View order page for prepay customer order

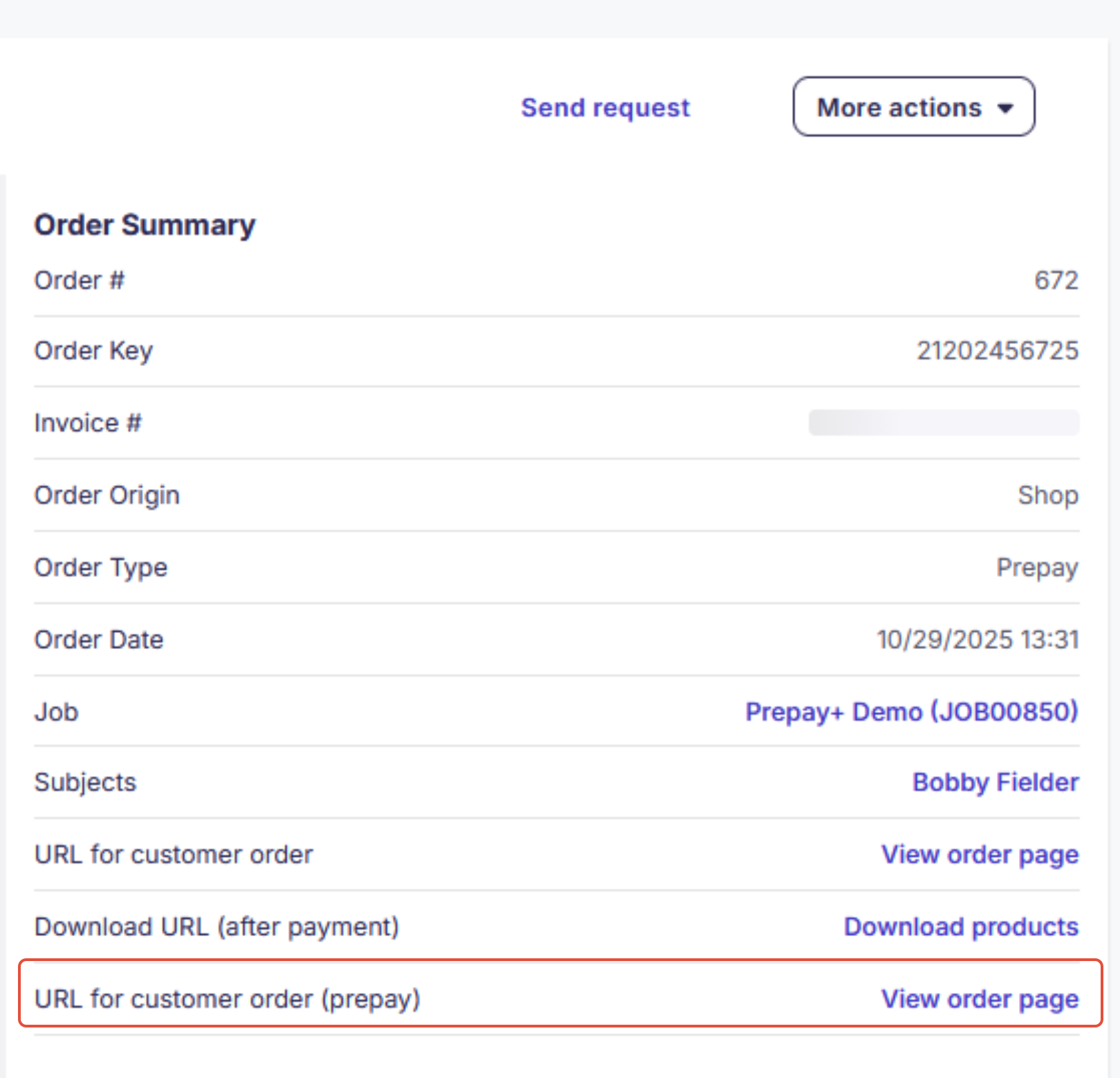point(979,999)
